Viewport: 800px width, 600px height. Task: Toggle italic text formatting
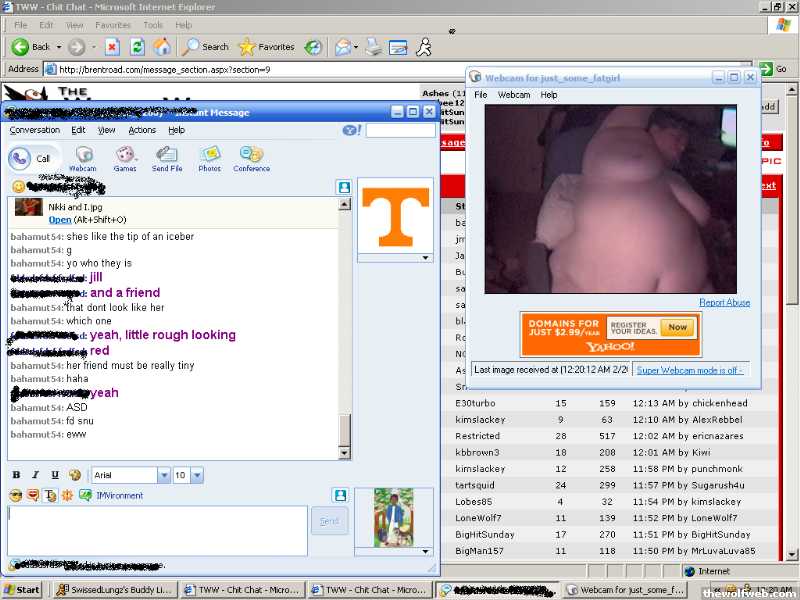[x=36, y=475]
